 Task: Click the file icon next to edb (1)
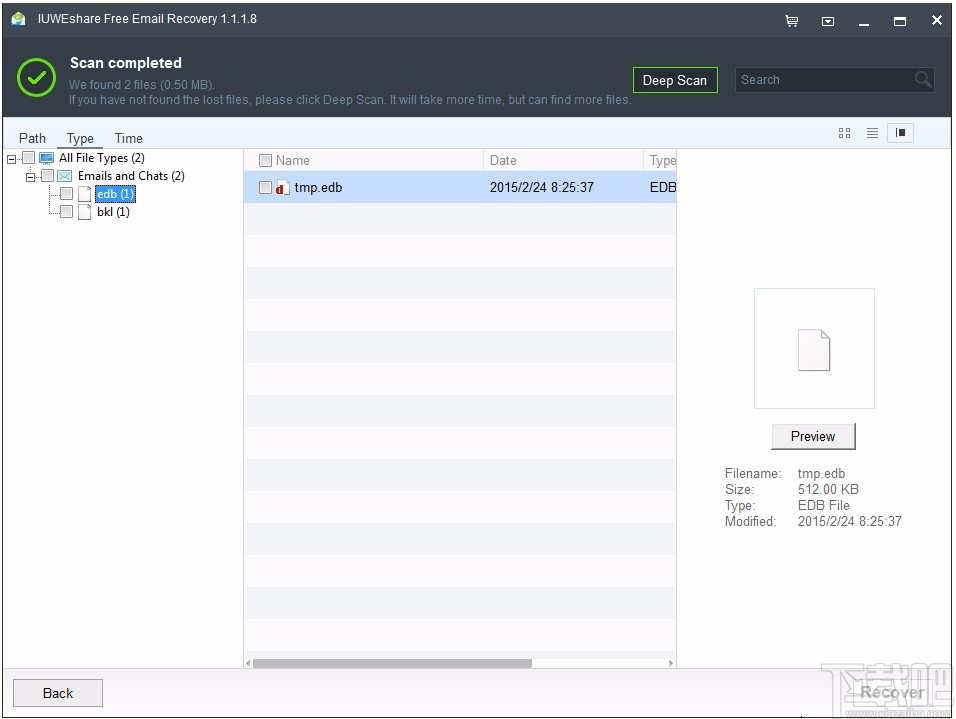point(85,194)
